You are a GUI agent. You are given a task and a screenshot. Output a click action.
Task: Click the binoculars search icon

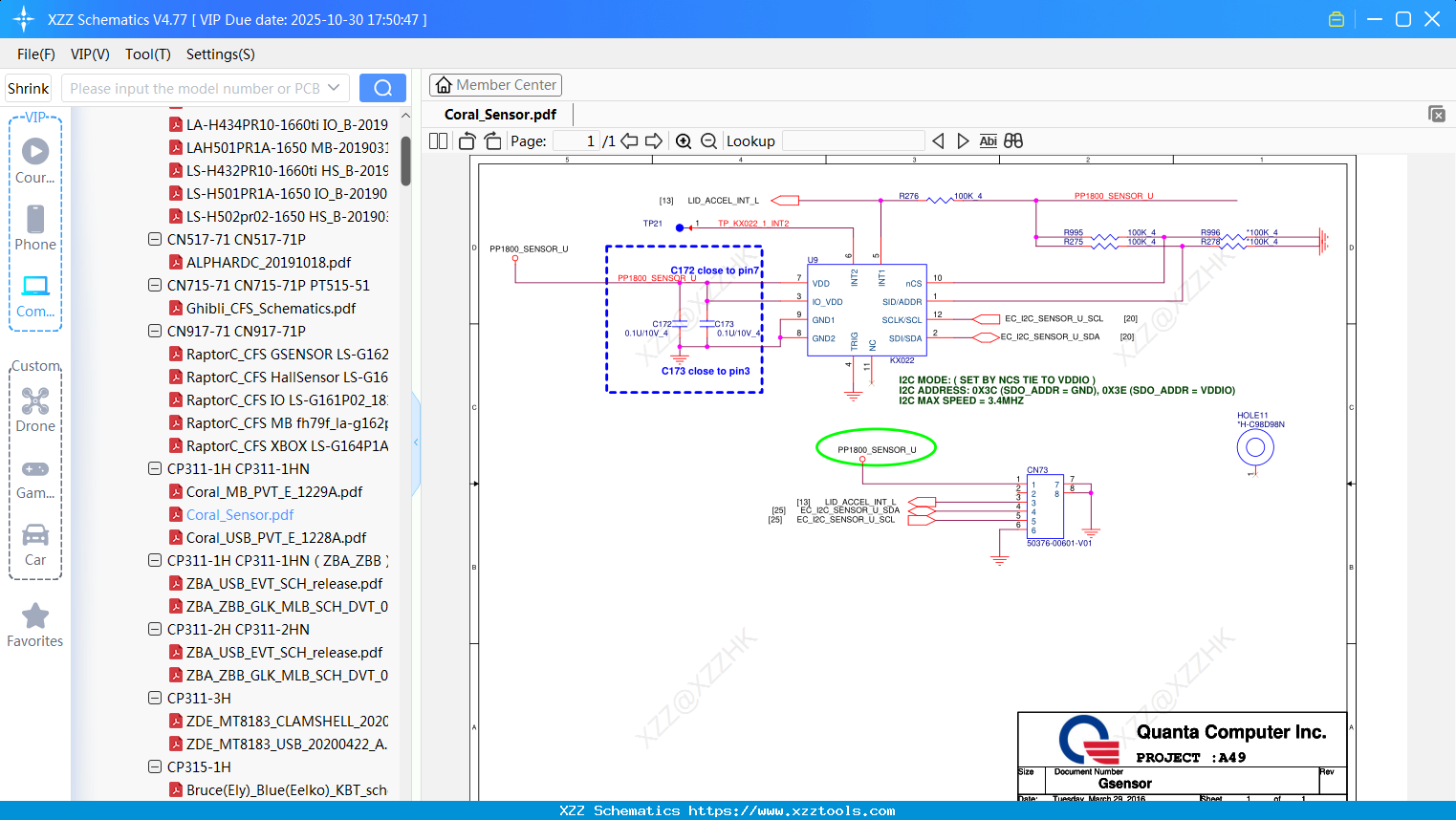pos(1013,140)
